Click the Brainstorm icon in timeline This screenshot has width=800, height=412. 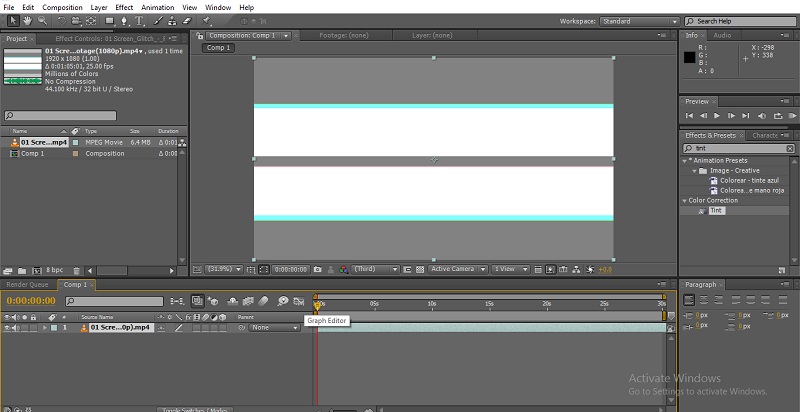283,301
